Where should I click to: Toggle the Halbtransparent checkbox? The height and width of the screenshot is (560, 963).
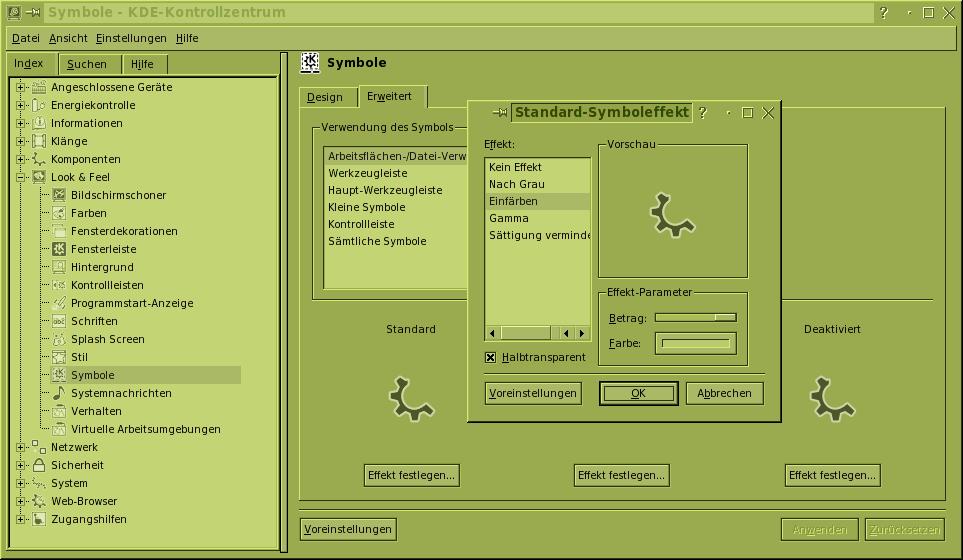point(490,357)
